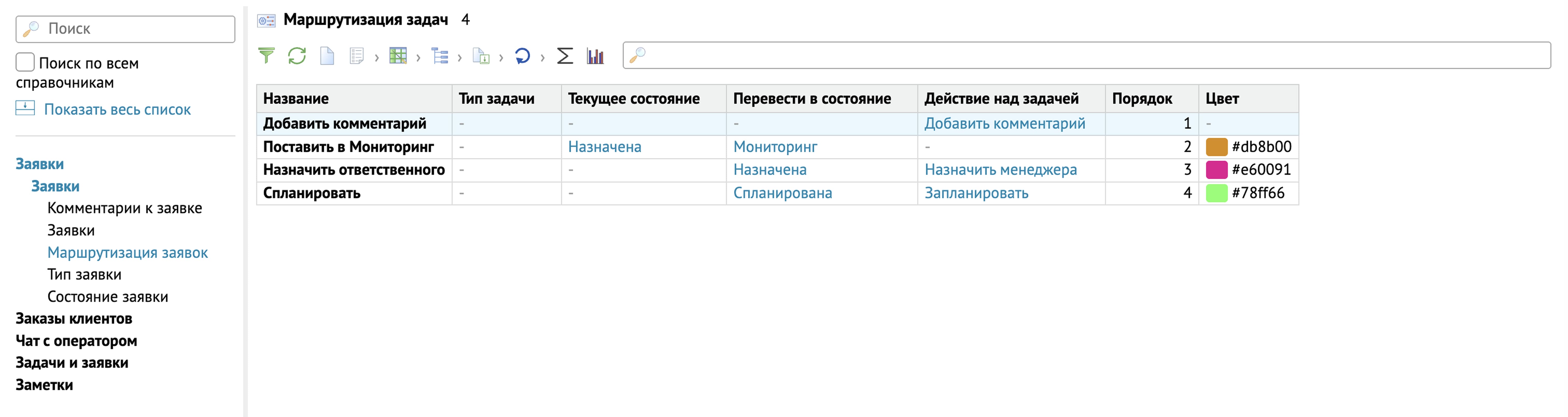The image size is (1568, 417).
Task: Click the blue circular undo arrow icon
Action: tap(522, 56)
